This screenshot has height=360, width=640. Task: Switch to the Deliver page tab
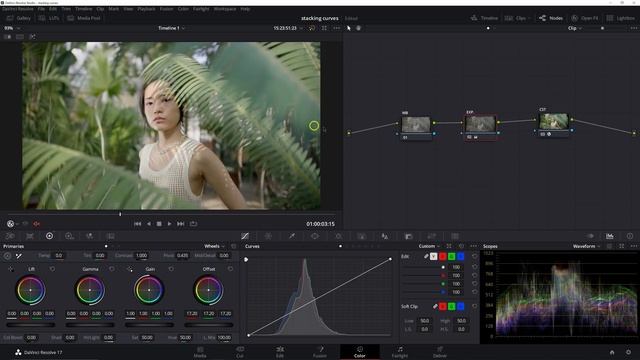point(440,352)
